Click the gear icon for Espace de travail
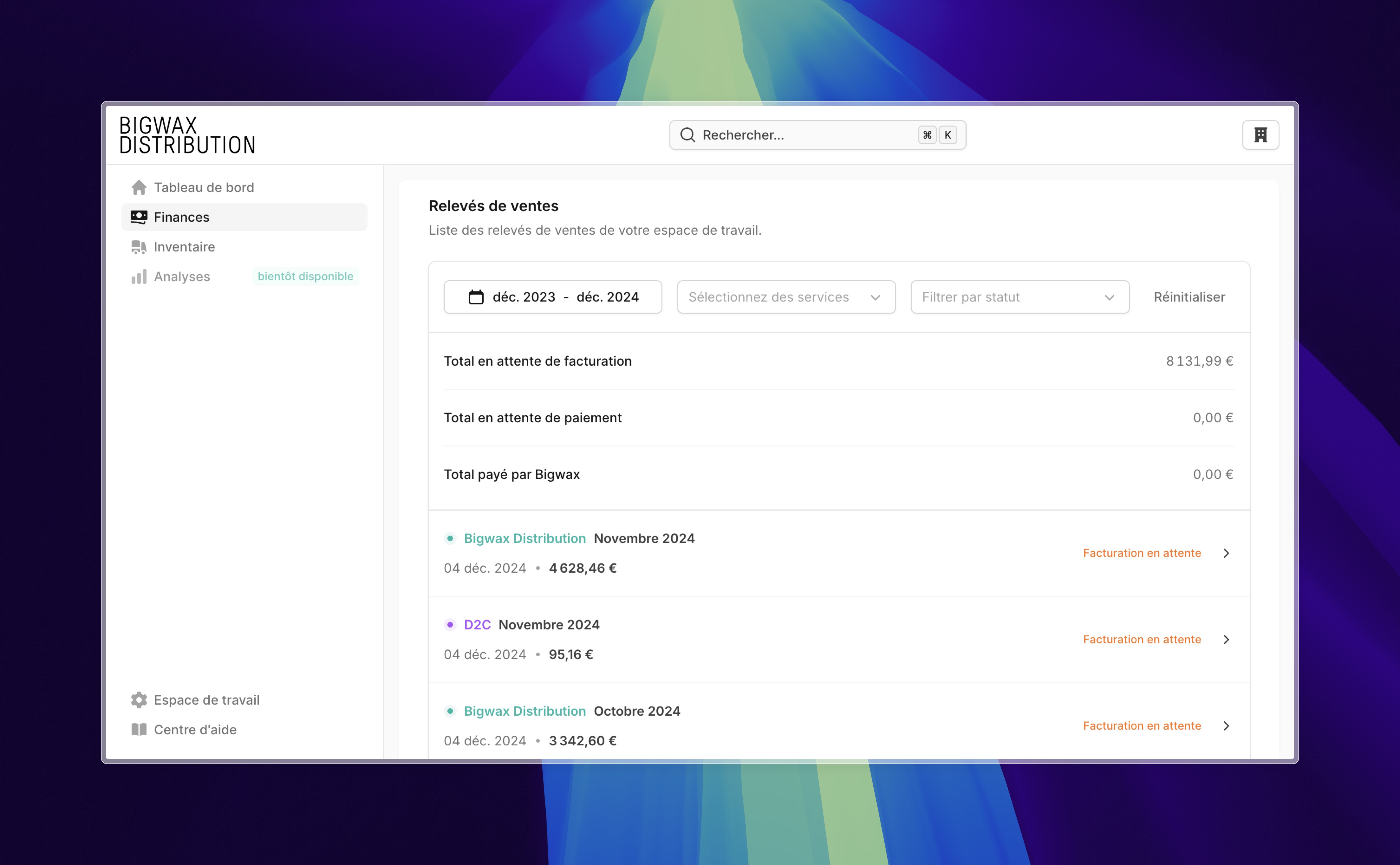The width and height of the screenshot is (1400, 865). [x=138, y=700]
